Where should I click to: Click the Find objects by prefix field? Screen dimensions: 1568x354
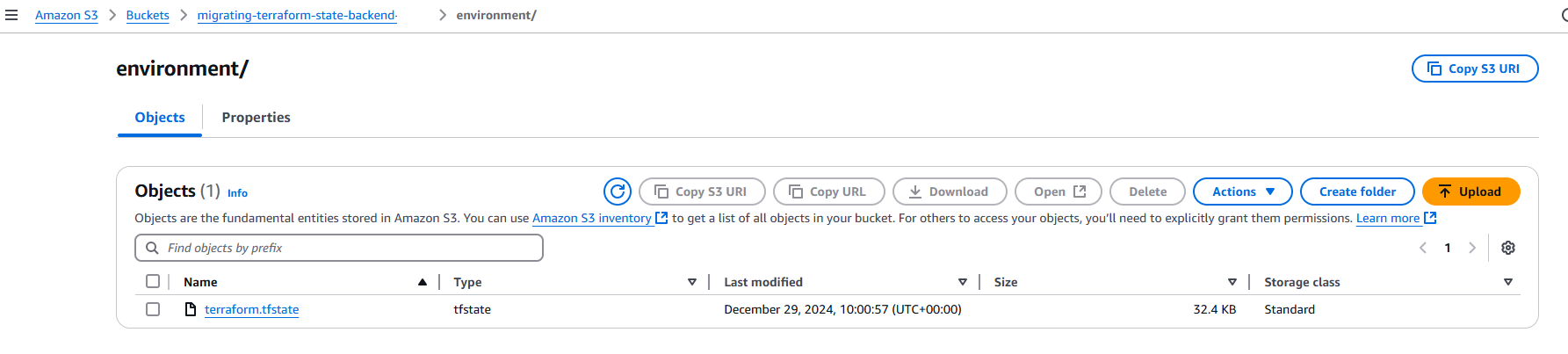coord(339,248)
